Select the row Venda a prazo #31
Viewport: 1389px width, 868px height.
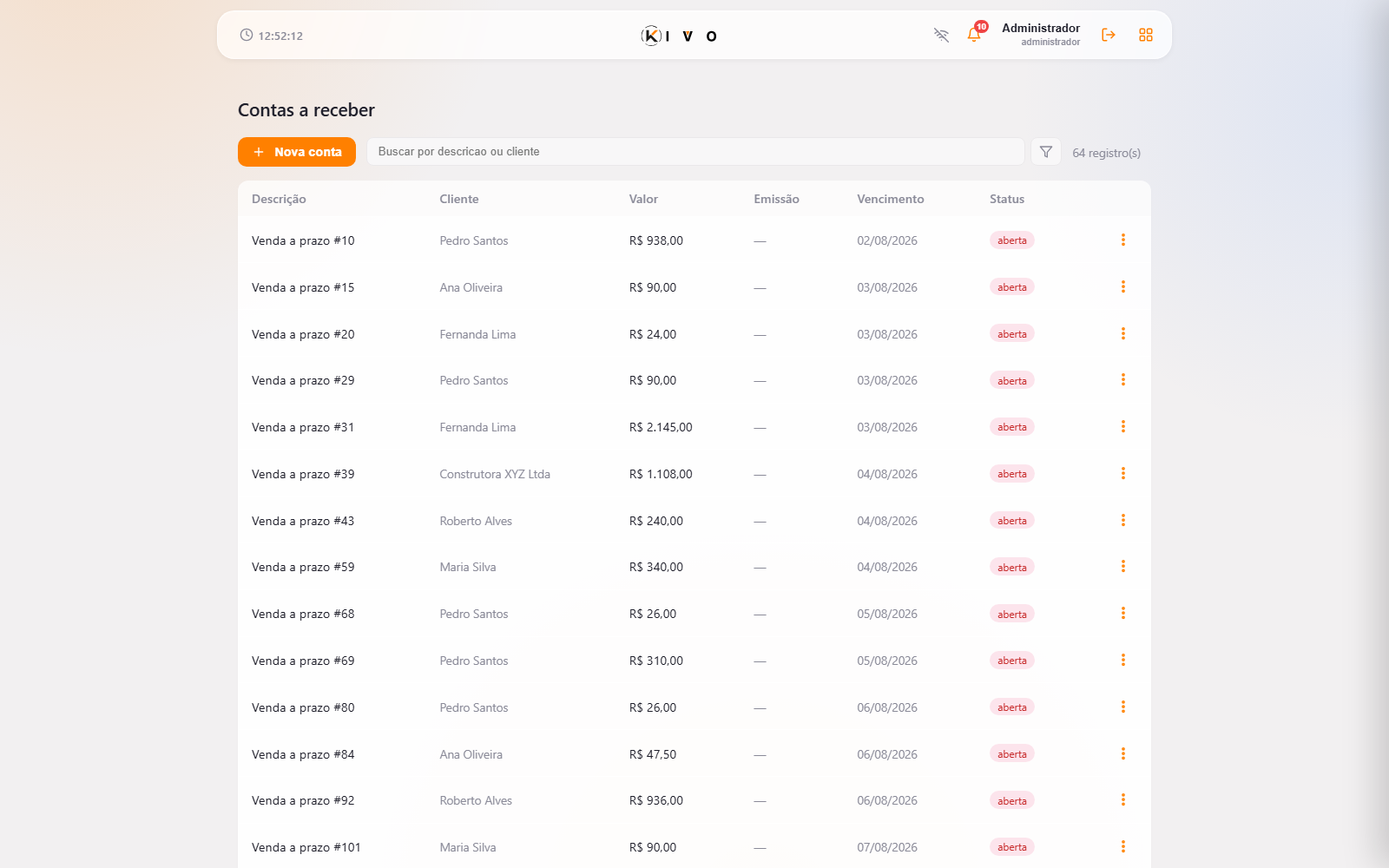694,427
